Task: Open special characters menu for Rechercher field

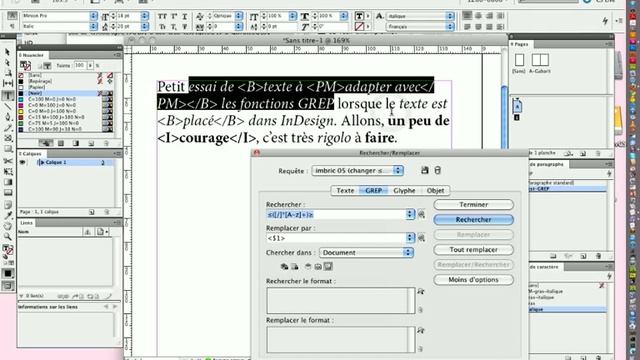Action: pos(421,214)
